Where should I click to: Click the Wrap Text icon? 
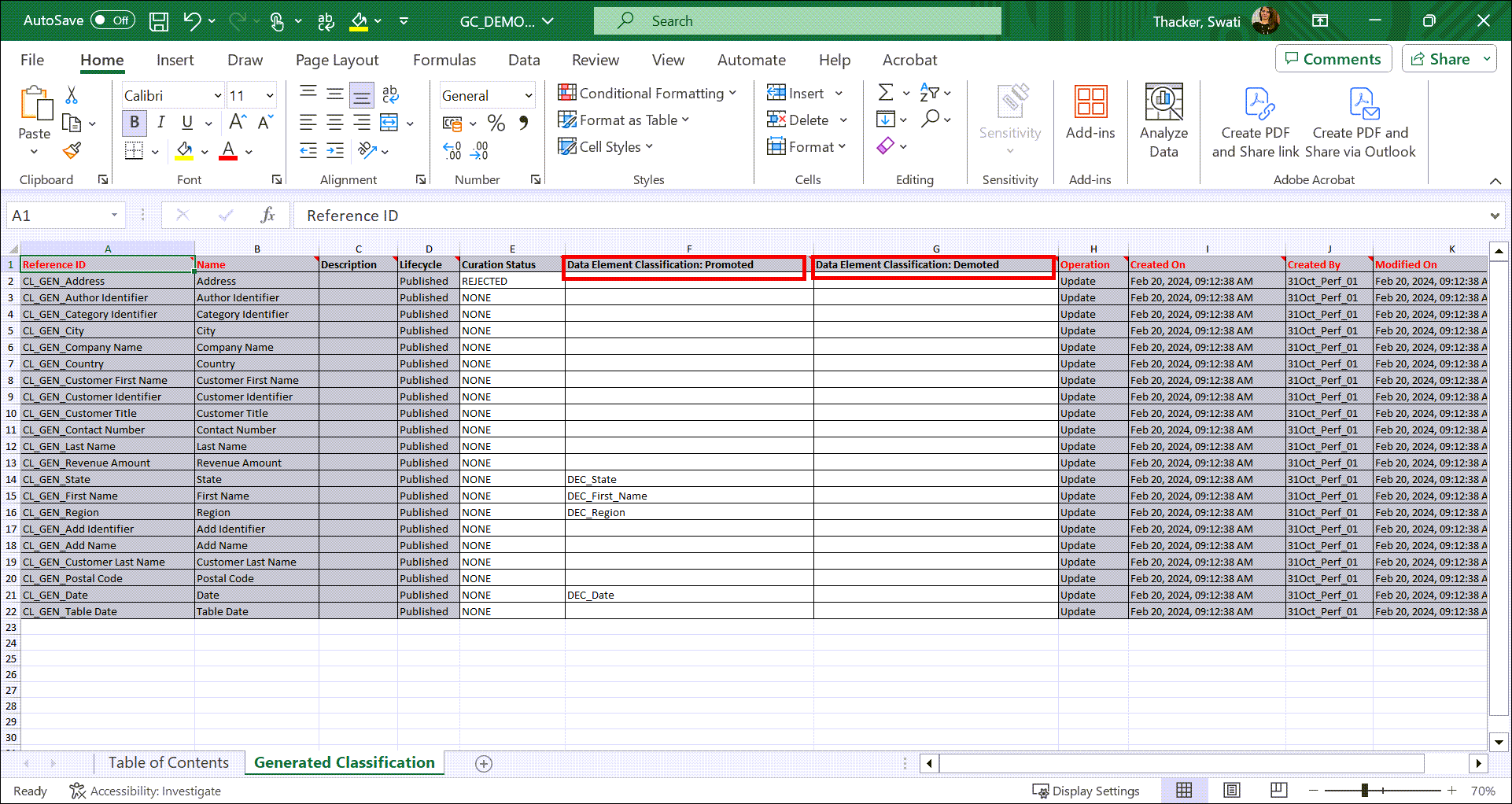tap(390, 94)
